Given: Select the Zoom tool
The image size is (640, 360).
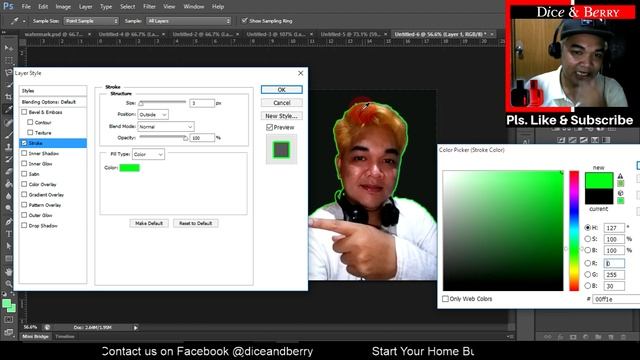Looking at the screenshot, I should pos(8,284).
